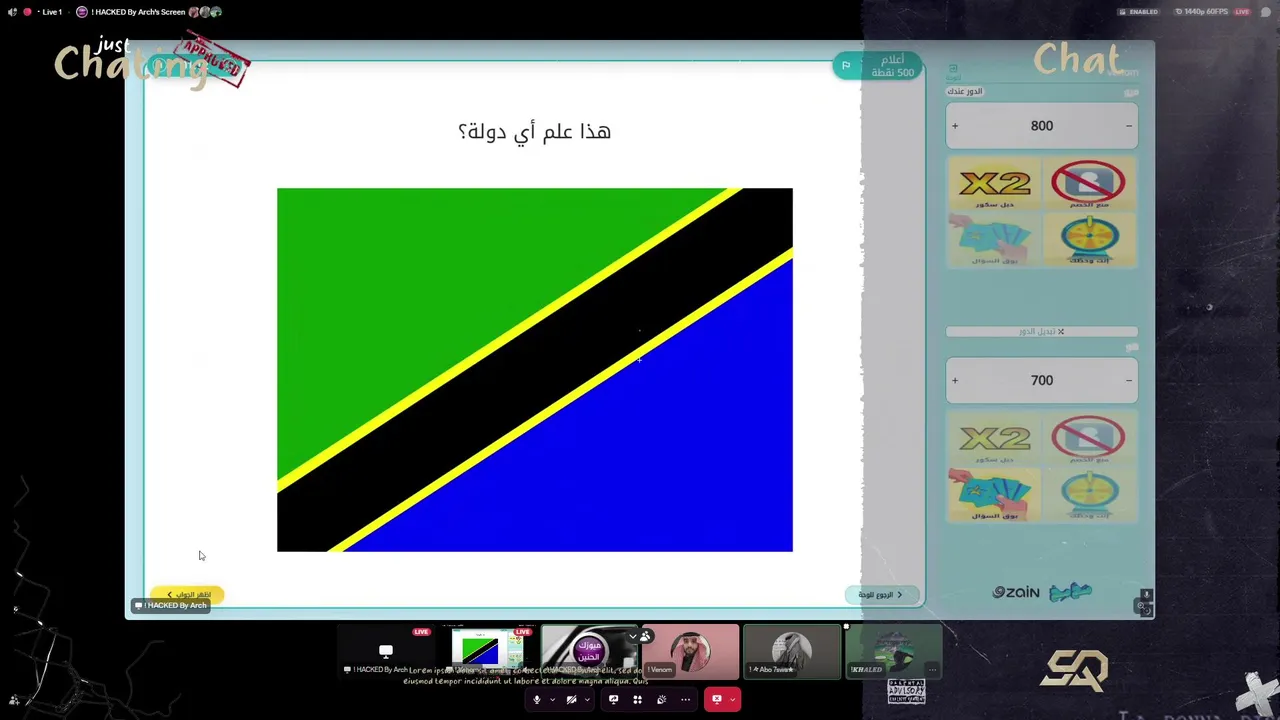Image resolution: width=1280 pixels, height=720 pixels.
Task: Click the board icon above the 800 team
Action: [x=953, y=70]
